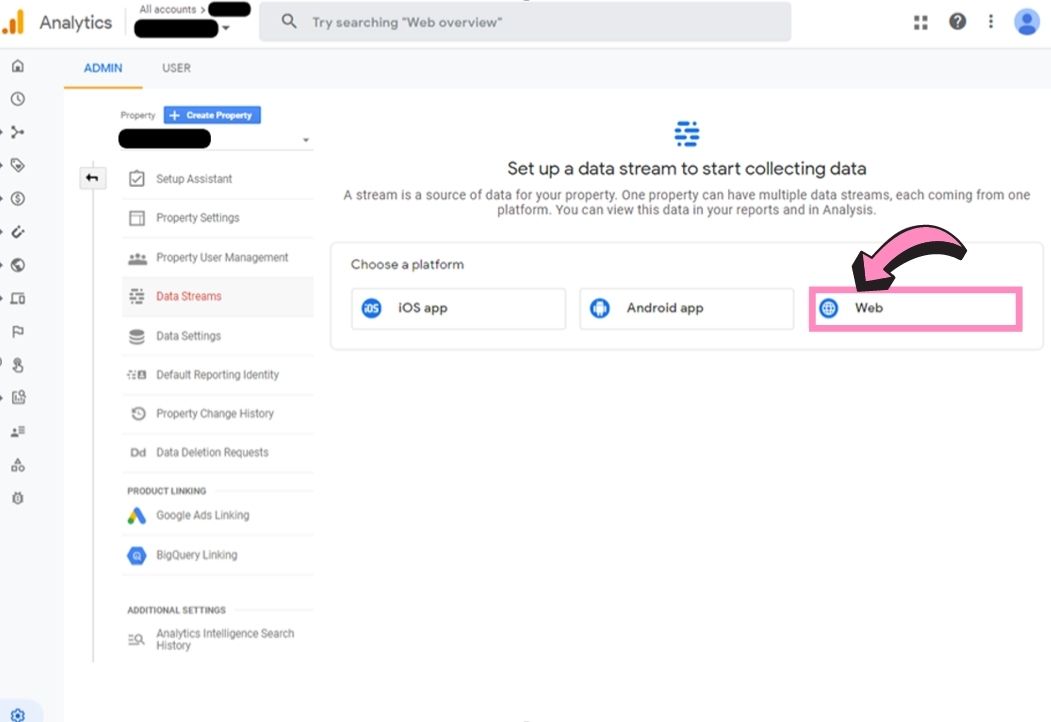The image size is (1051, 722).
Task: Click the user account avatar
Action: click(x=1027, y=22)
